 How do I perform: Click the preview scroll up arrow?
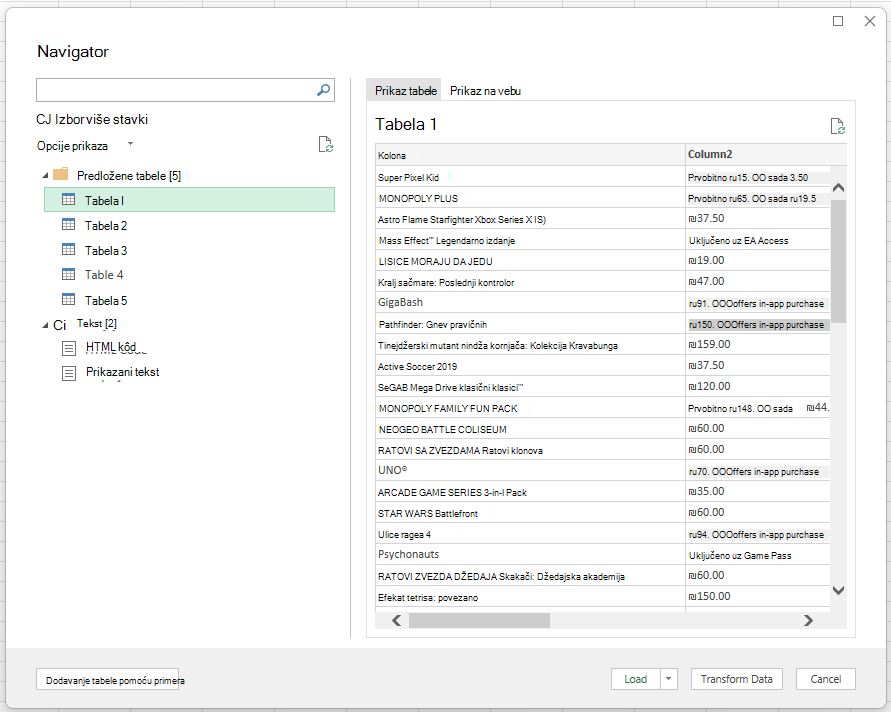[838, 187]
